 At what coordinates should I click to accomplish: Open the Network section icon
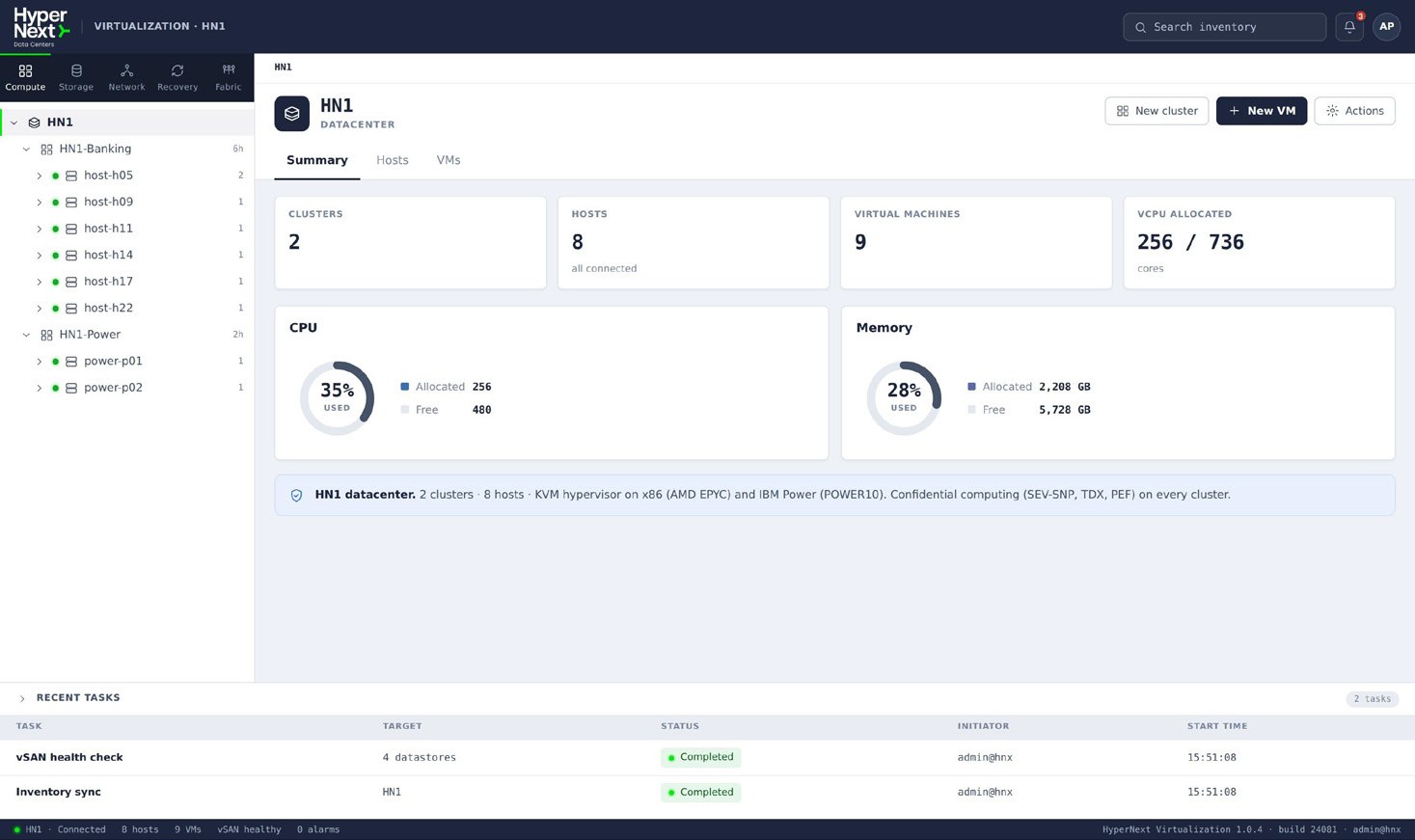[x=126, y=70]
